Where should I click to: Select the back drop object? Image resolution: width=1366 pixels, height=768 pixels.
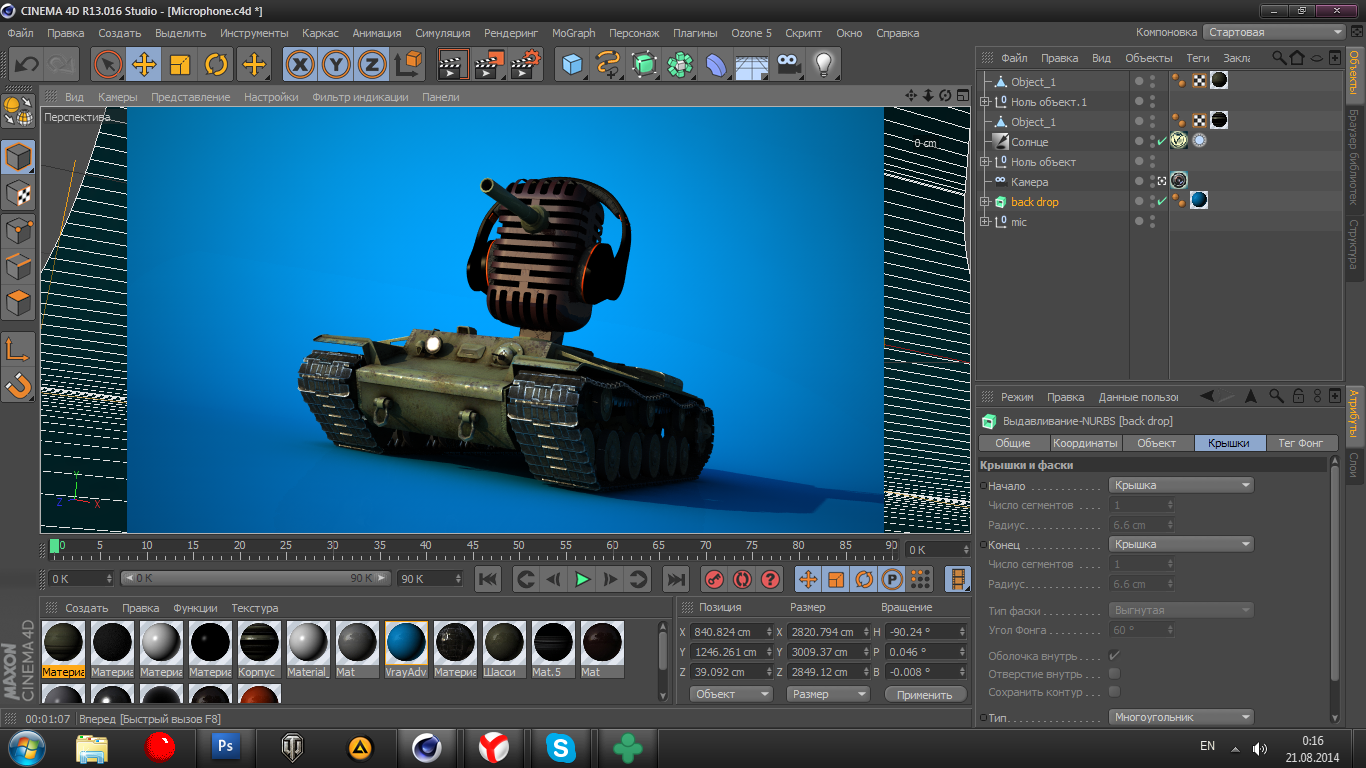click(x=1034, y=202)
